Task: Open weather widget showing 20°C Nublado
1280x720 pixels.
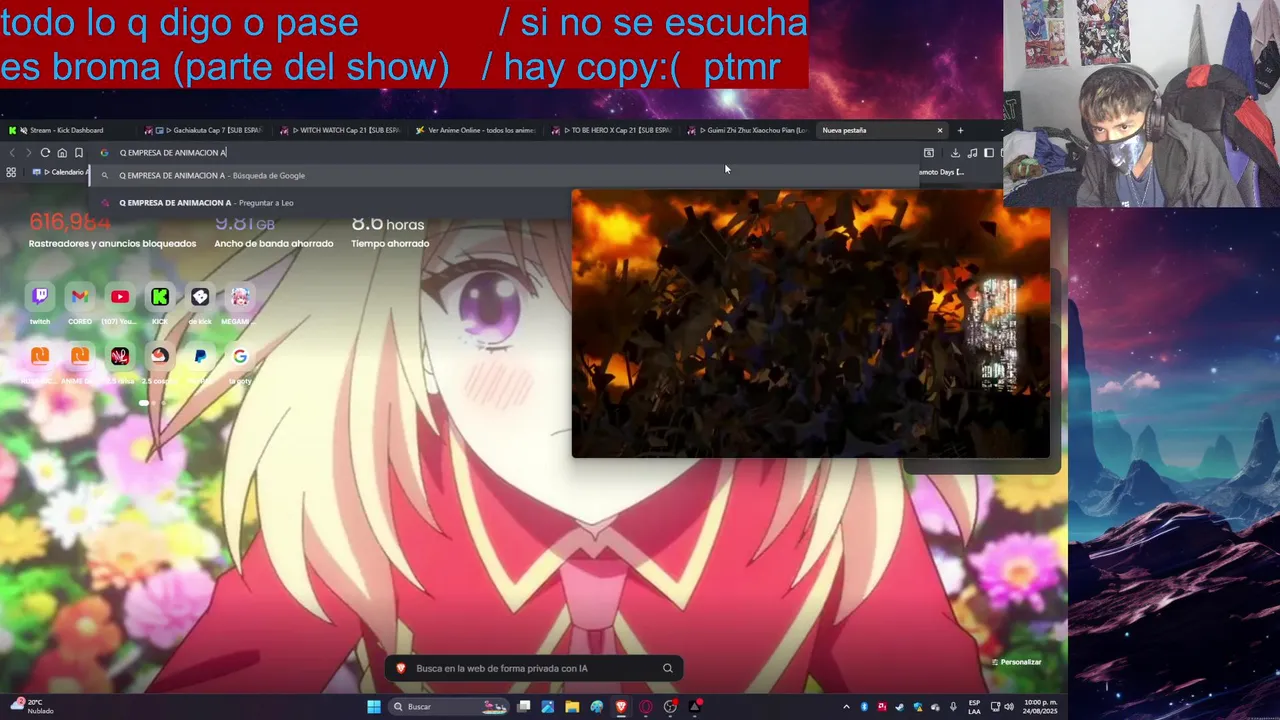Action: pyautogui.click(x=33, y=706)
